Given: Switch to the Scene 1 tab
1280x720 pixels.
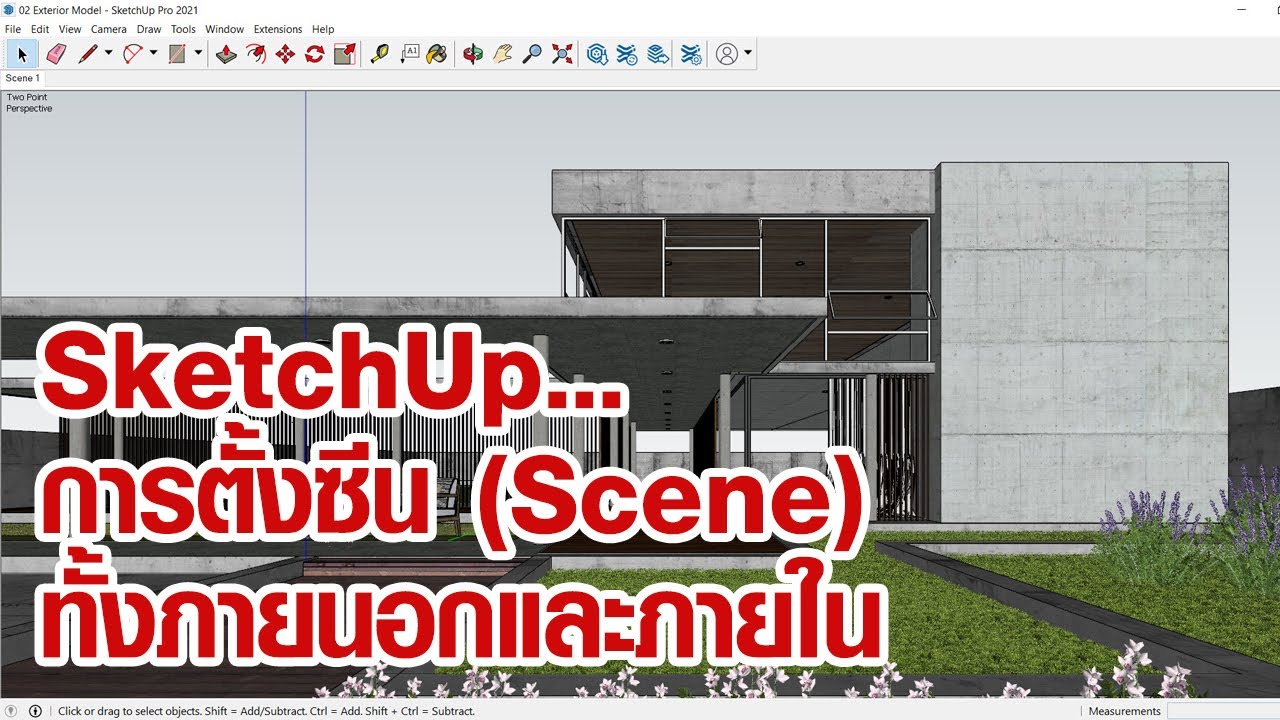Looking at the screenshot, I should pos(23,78).
